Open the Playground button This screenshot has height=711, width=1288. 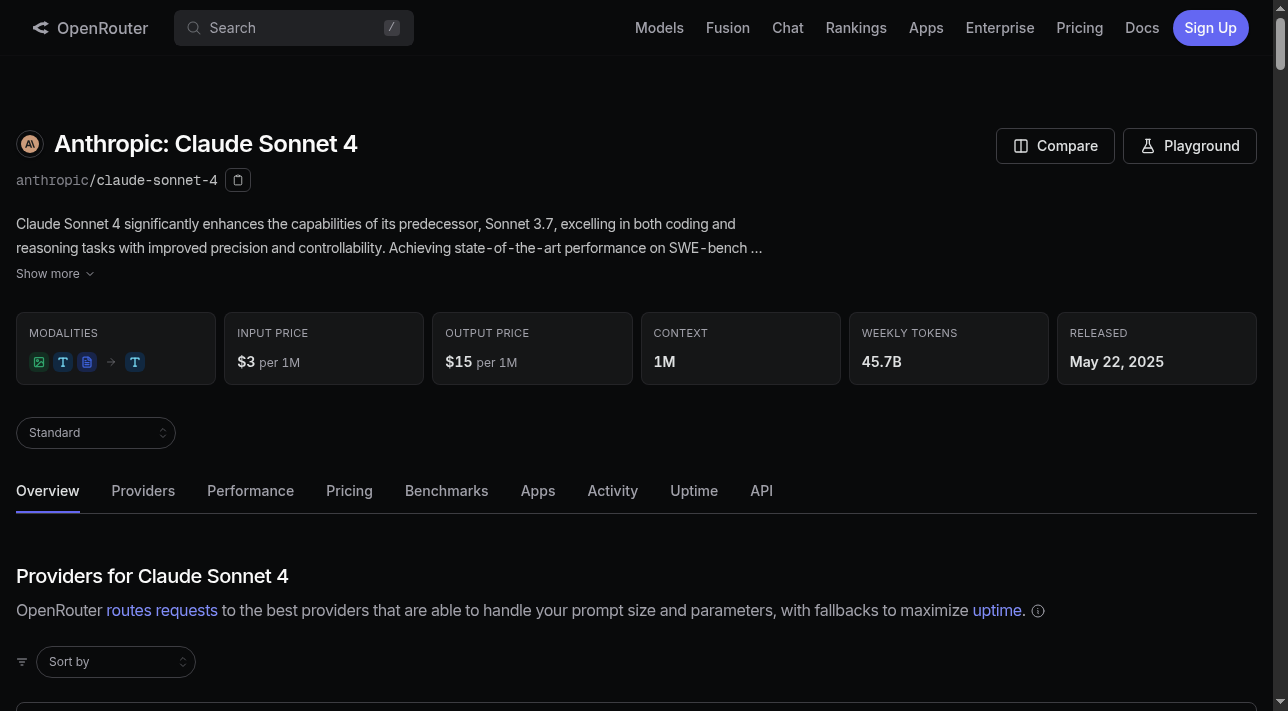click(1190, 146)
